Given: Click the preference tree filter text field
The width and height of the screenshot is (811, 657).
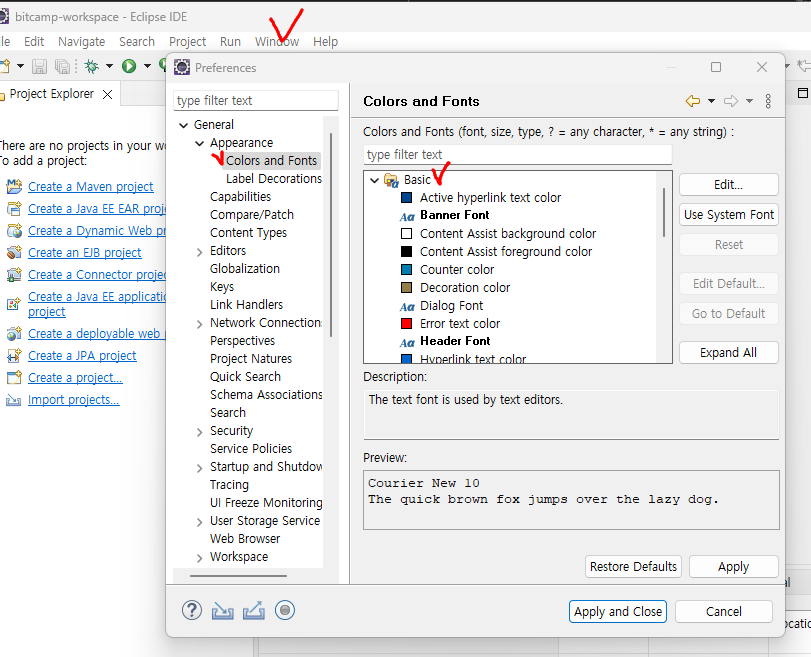Looking at the screenshot, I should point(256,100).
